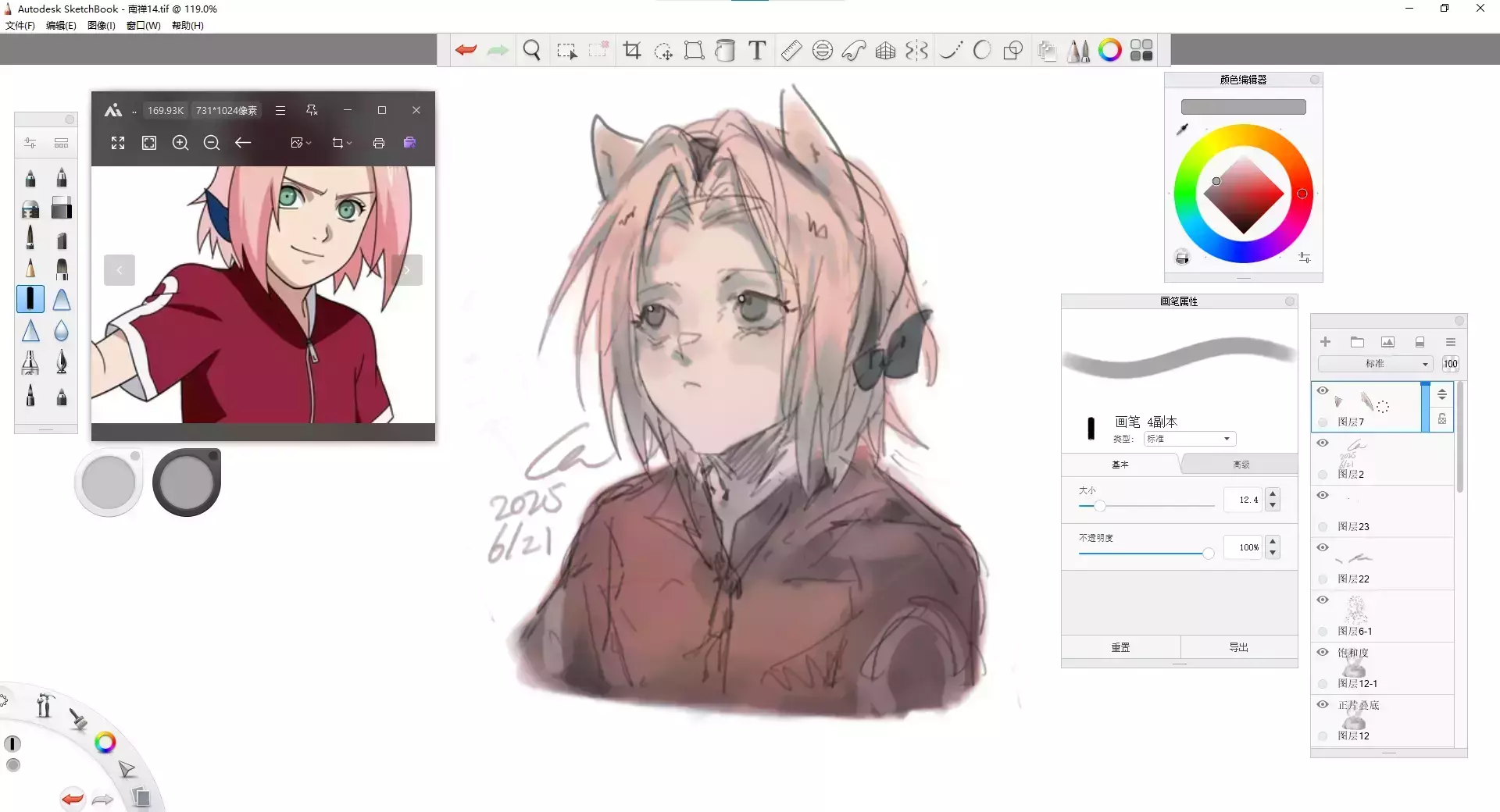Open the reference viewer hamburger menu
This screenshot has height=812, width=1500.
pos(280,110)
